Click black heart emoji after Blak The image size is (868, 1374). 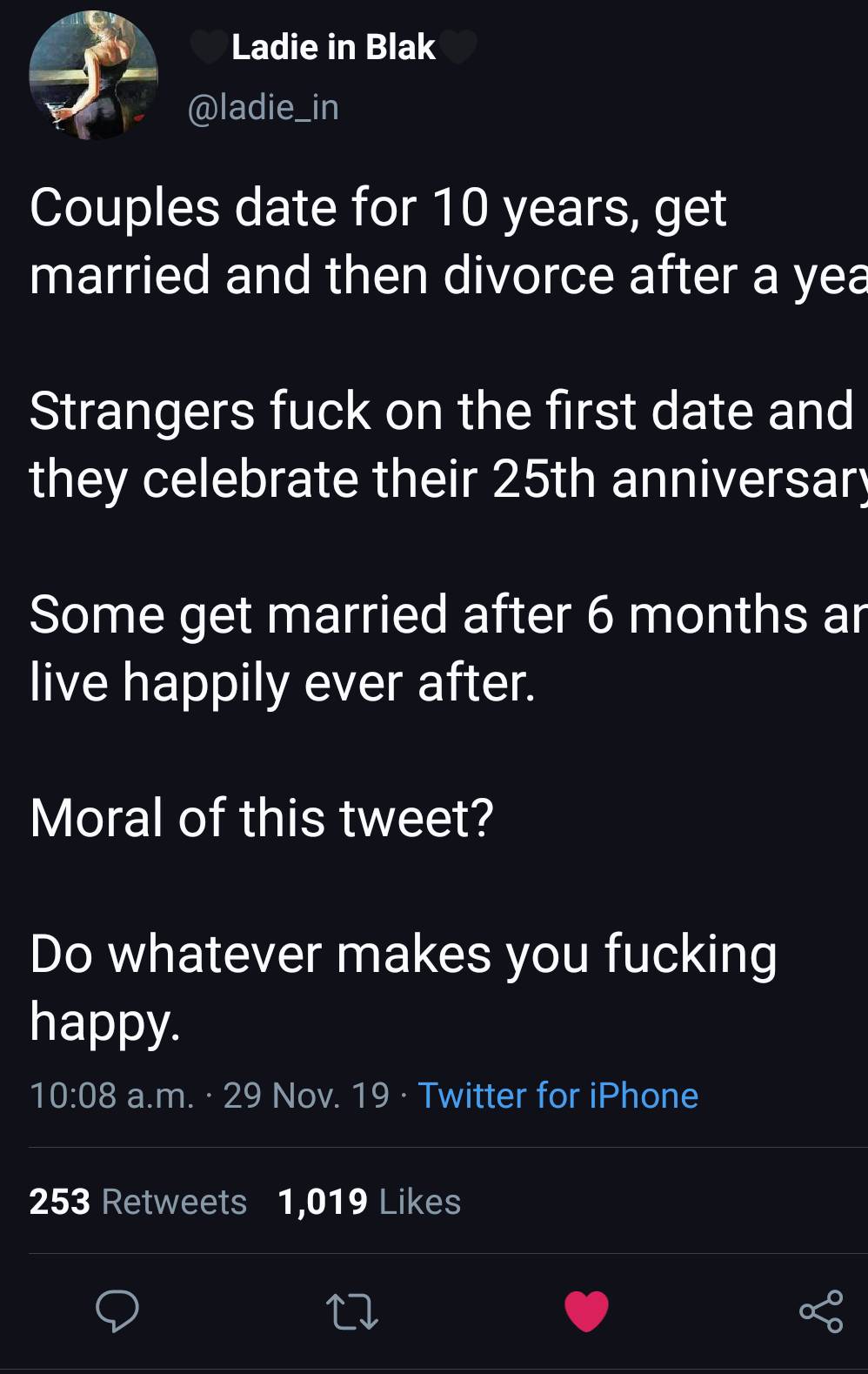pos(459,47)
